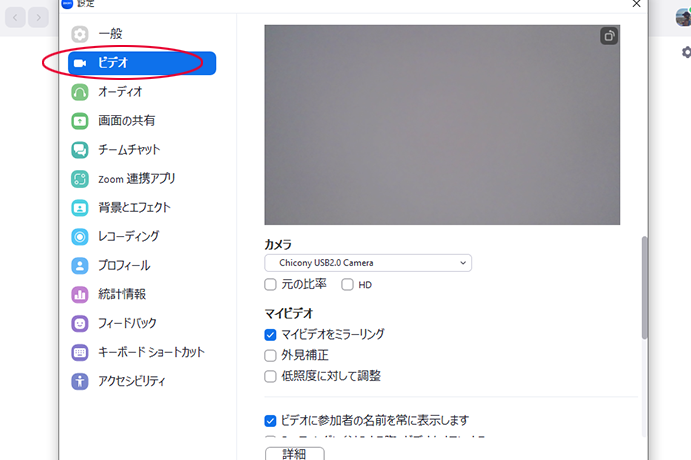Click the Zoom連携アプリ icon

[80, 179]
